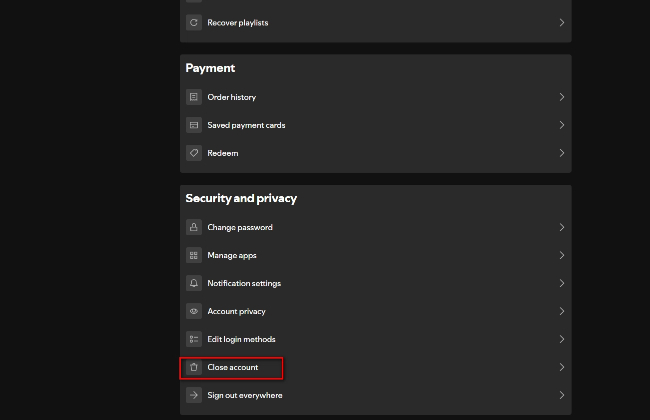Expand the Order history chevron

point(562,97)
